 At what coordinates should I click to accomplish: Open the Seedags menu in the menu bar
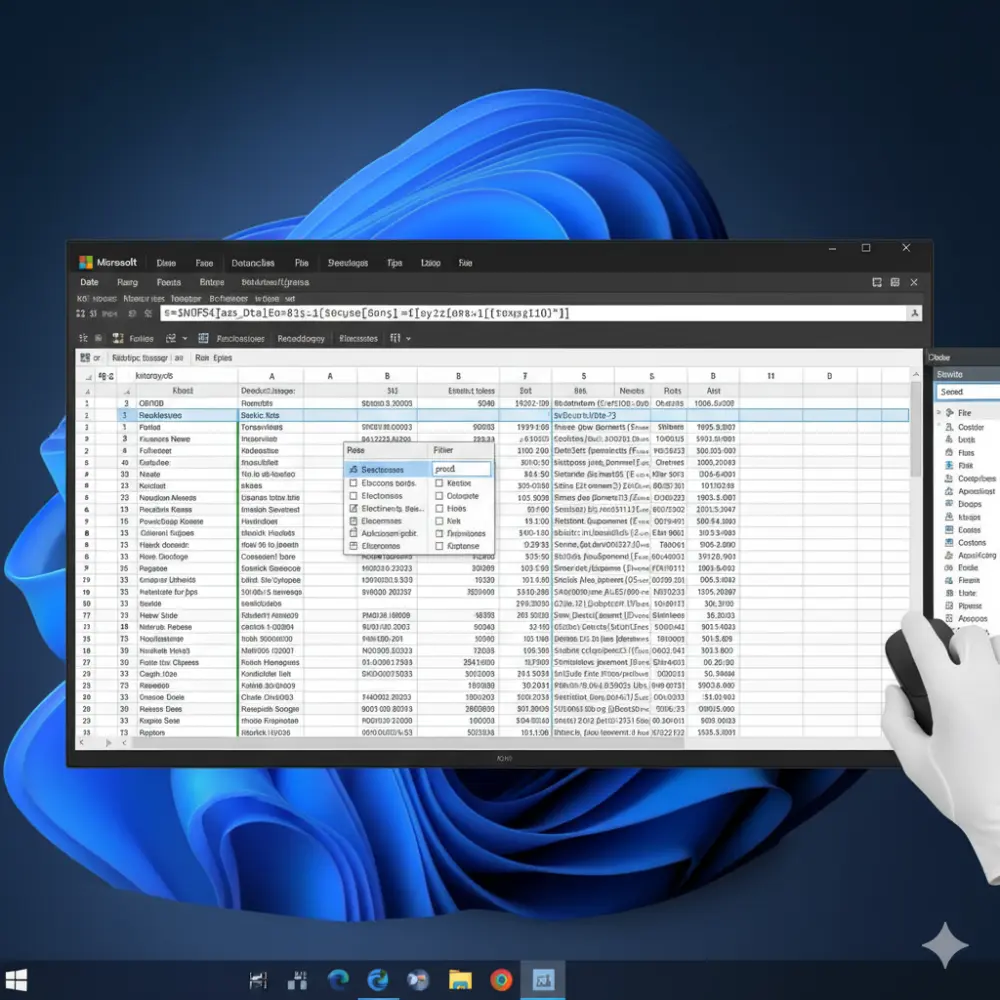pyautogui.click(x=348, y=262)
